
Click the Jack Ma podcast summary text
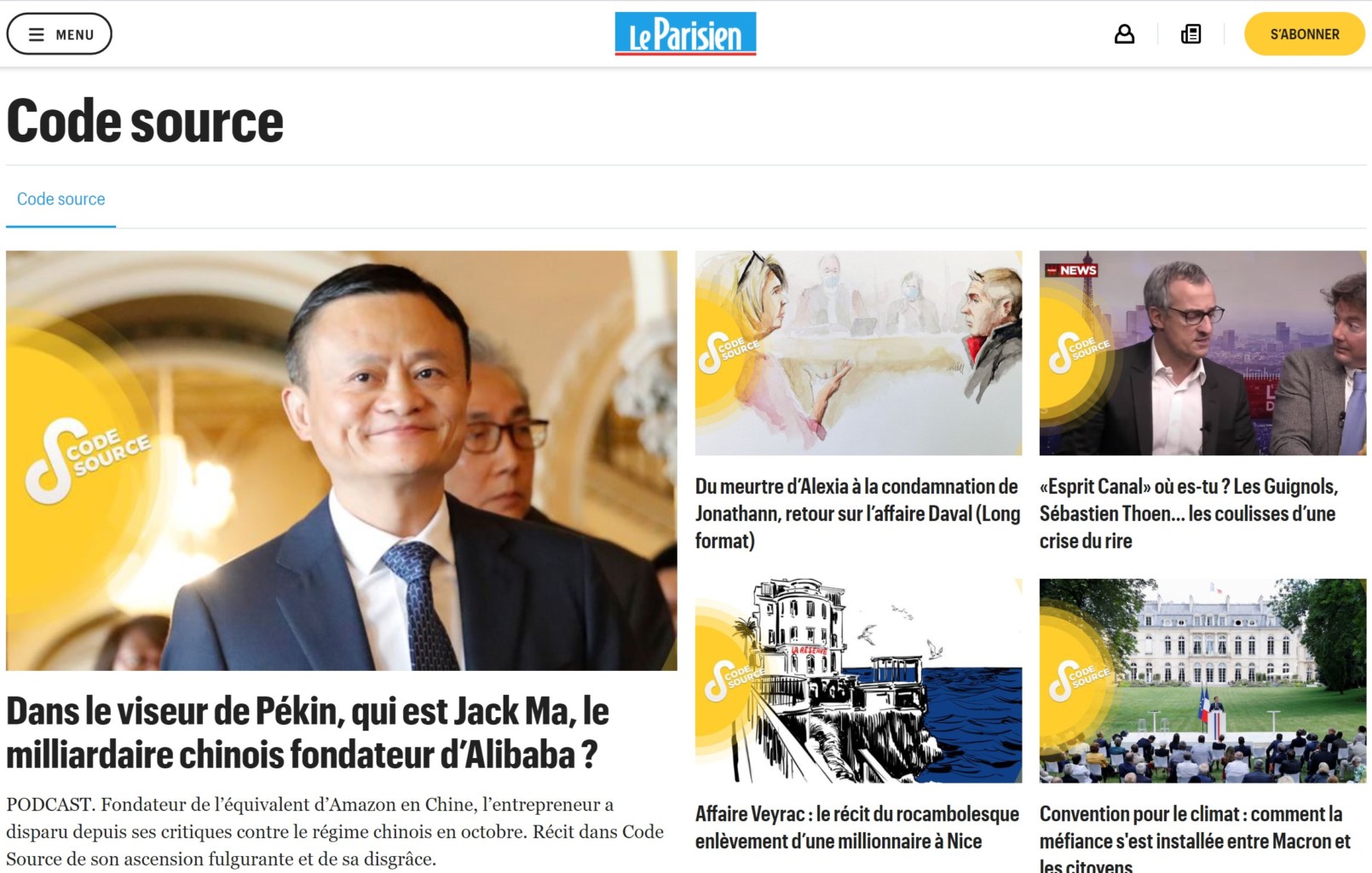(335, 832)
